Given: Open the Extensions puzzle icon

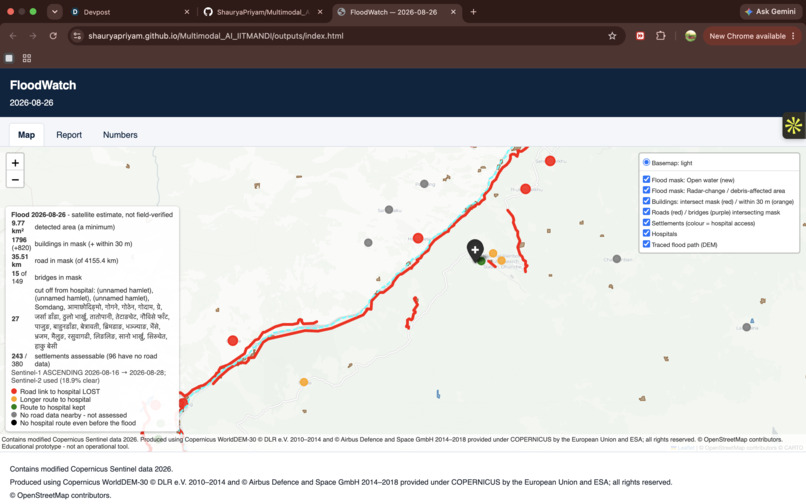Looking at the screenshot, I should click(x=661, y=36).
